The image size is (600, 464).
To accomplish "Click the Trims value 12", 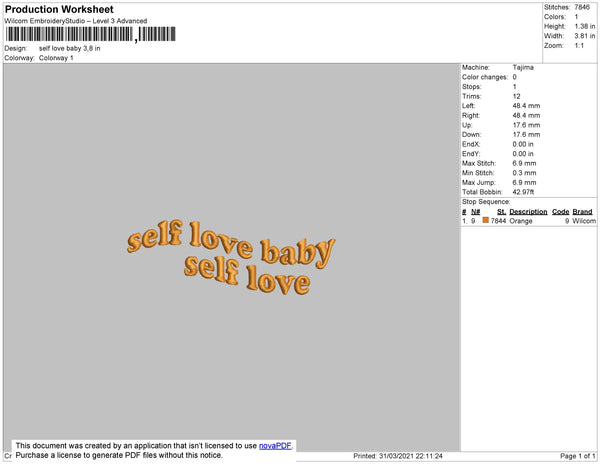I will (x=517, y=96).
